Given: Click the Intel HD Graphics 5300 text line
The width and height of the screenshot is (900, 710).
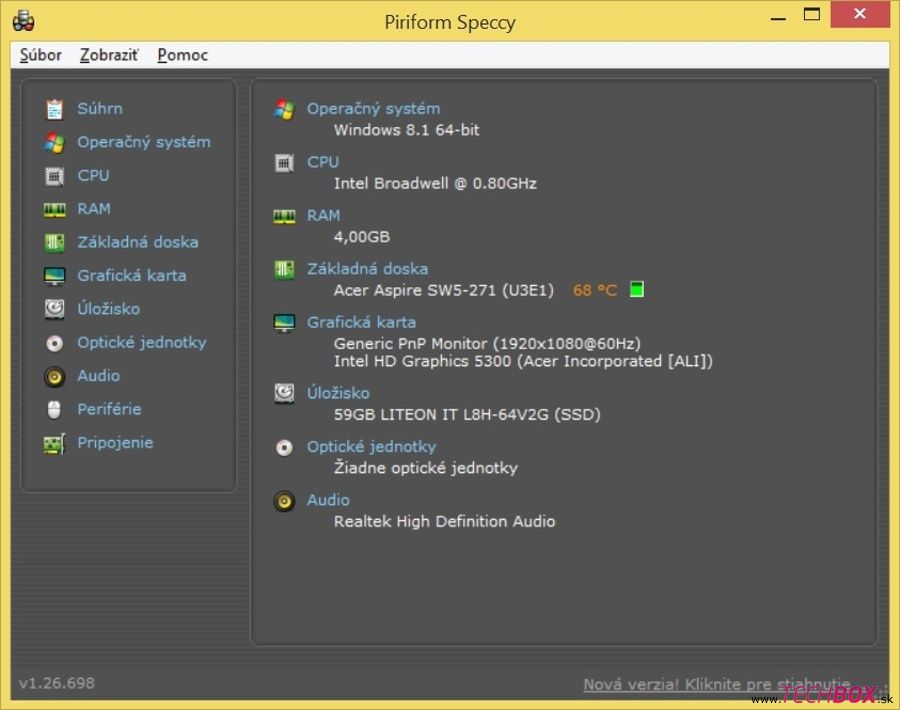Looking at the screenshot, I should pyautogui.click(x=523, y=362).
